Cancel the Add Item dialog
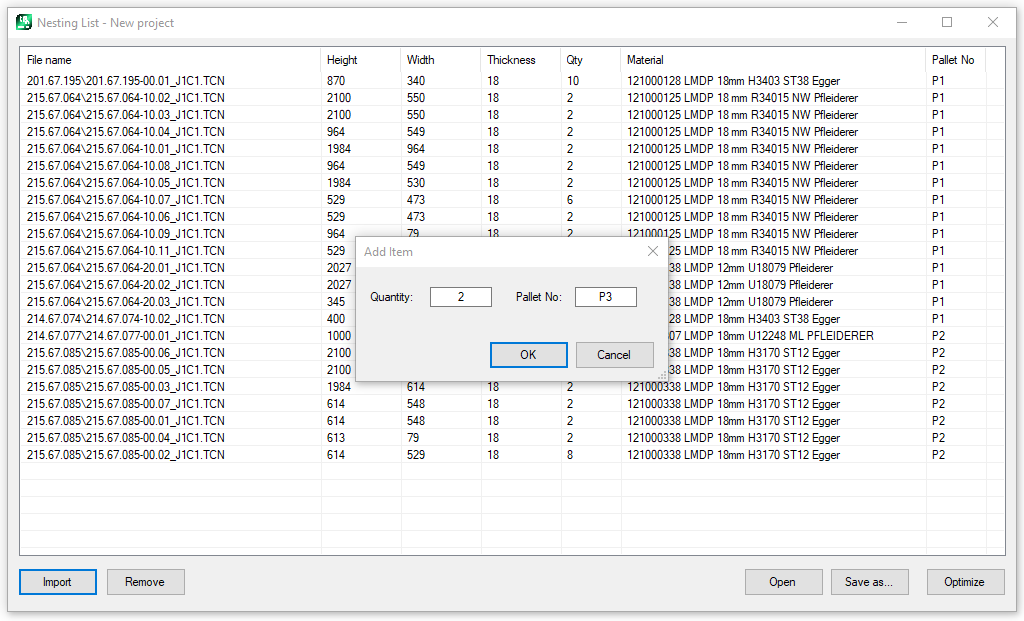The height and width of the screenshot is (621, 1024). click(614, 354)
